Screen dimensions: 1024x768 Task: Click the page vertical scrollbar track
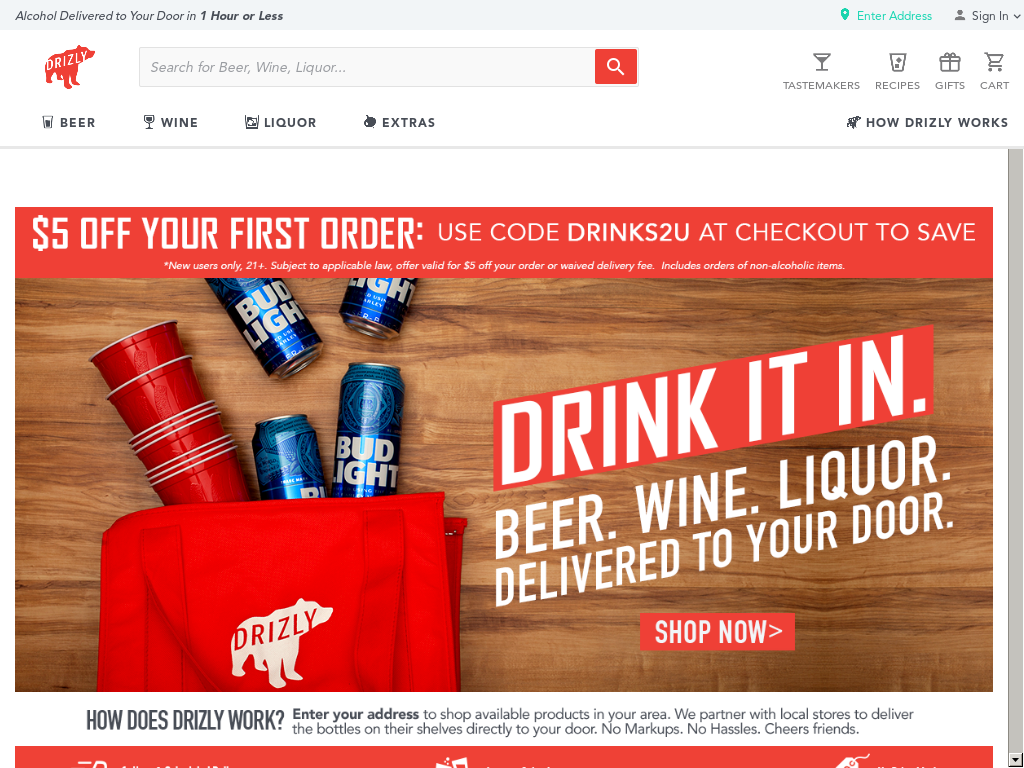tap(1016, 451)
